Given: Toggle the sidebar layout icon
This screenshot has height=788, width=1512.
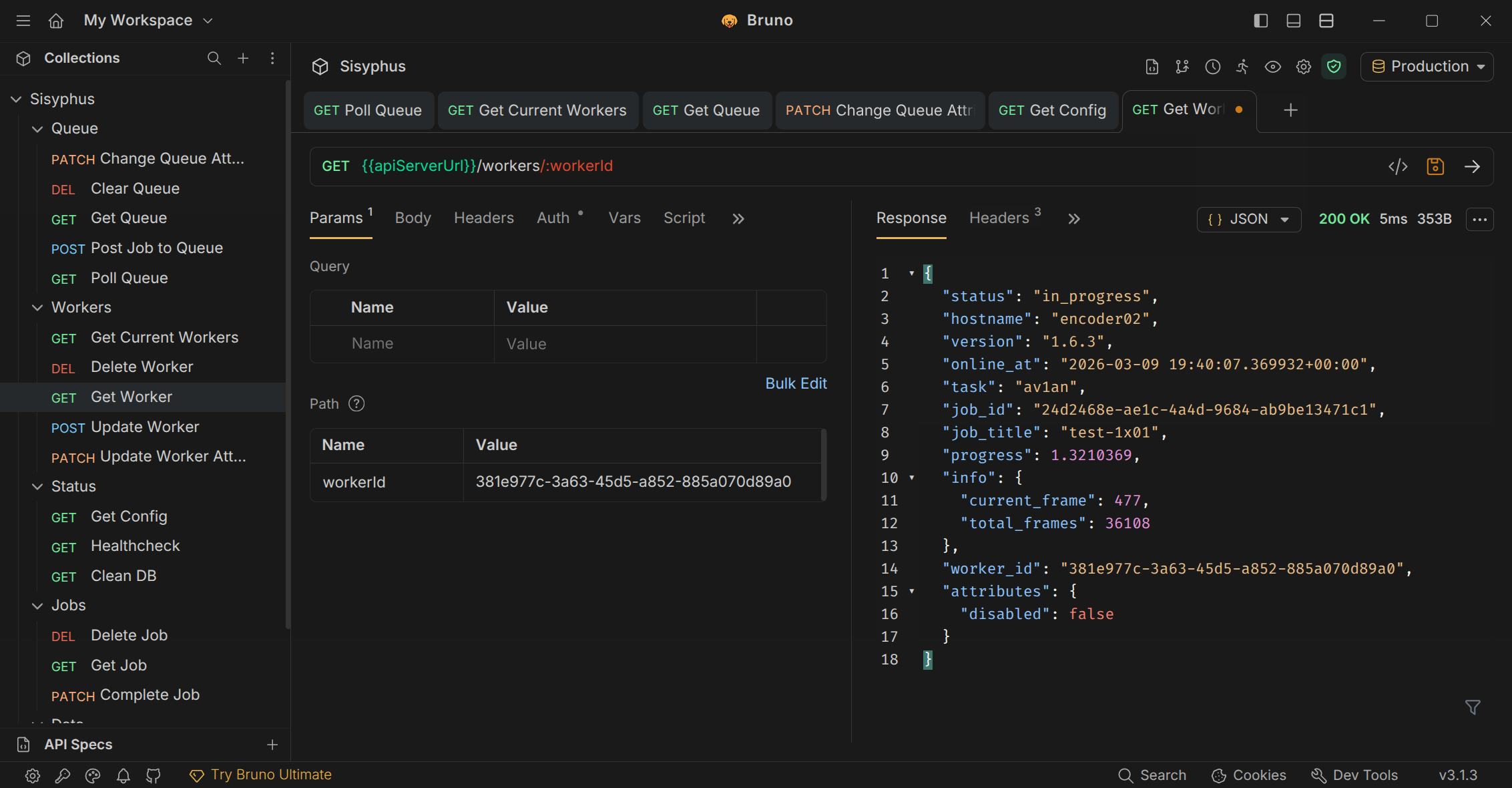Looking at the screenshot, I should coord(1260,21).
